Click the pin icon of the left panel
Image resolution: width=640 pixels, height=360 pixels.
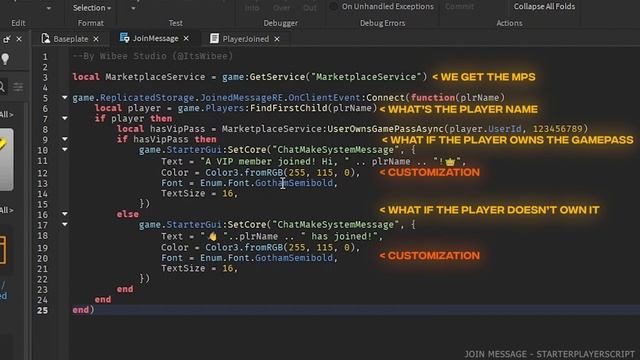[7, 39]
